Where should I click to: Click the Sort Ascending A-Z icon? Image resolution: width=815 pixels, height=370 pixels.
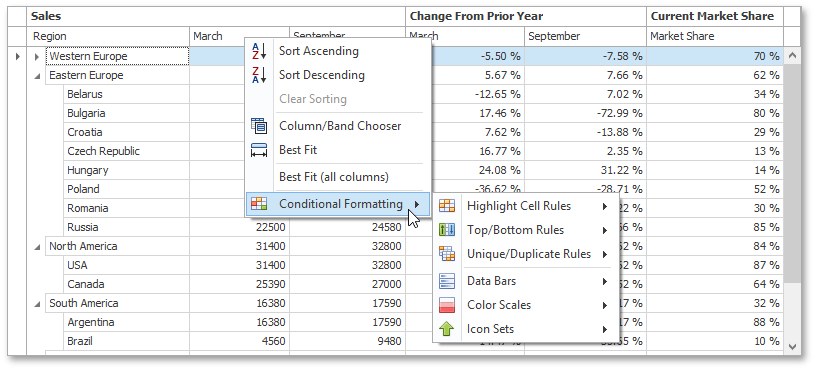tap(259, 51)
